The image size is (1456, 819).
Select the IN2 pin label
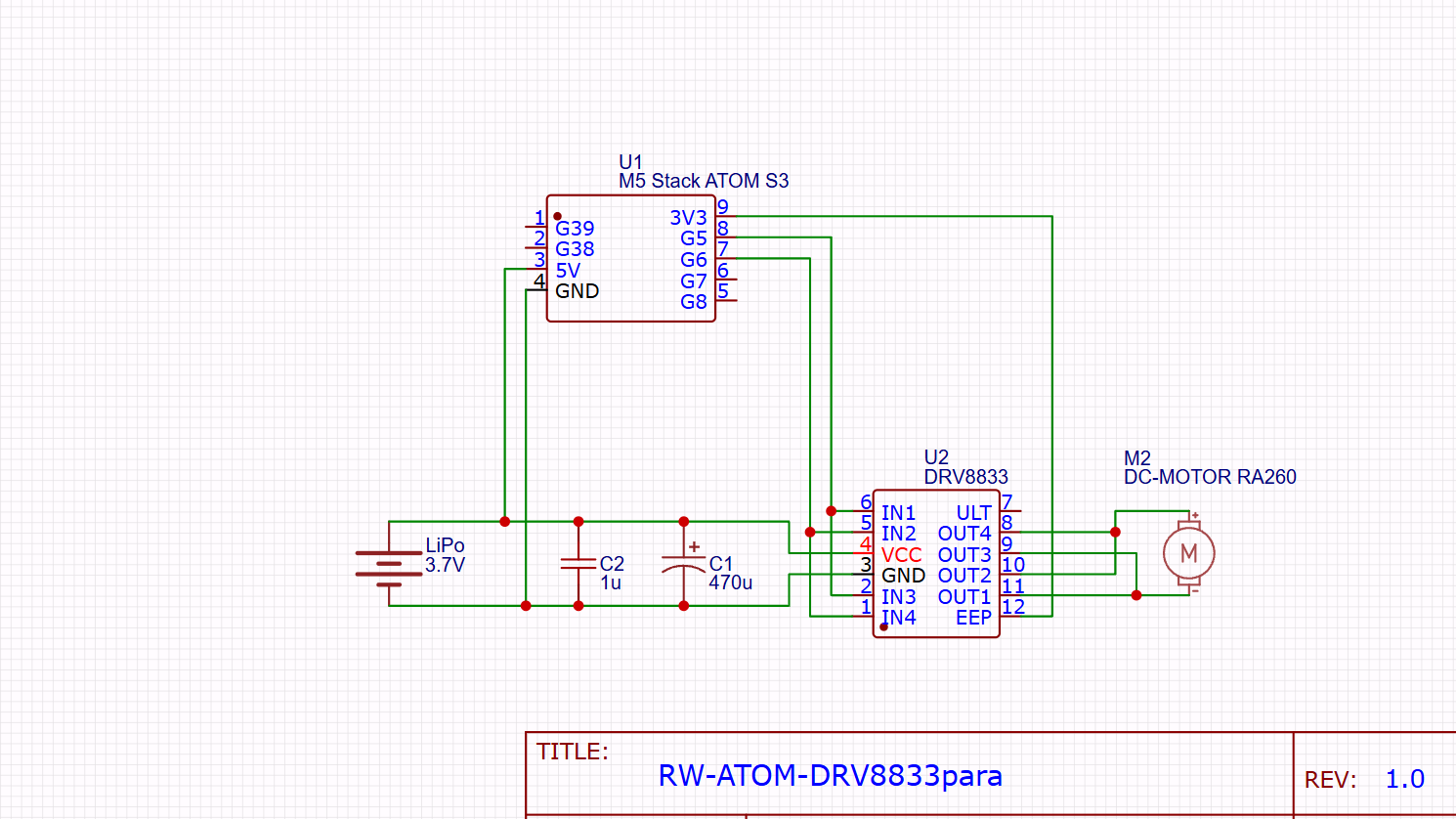click(x=898, y=534)
